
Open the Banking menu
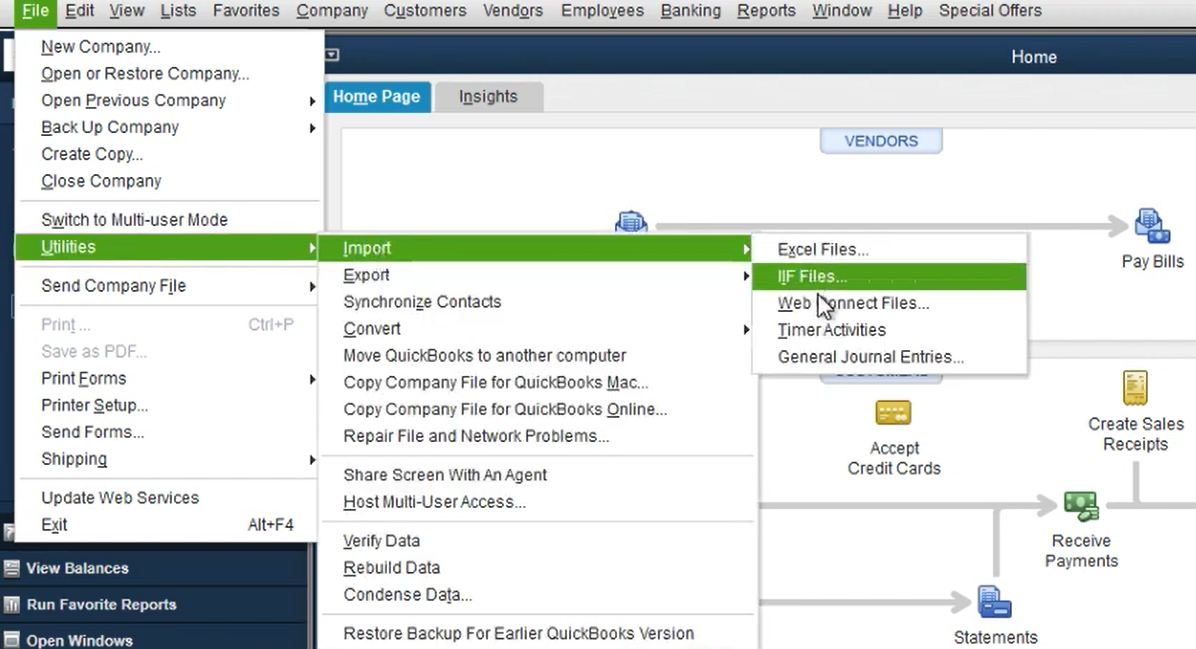[690, 11]
